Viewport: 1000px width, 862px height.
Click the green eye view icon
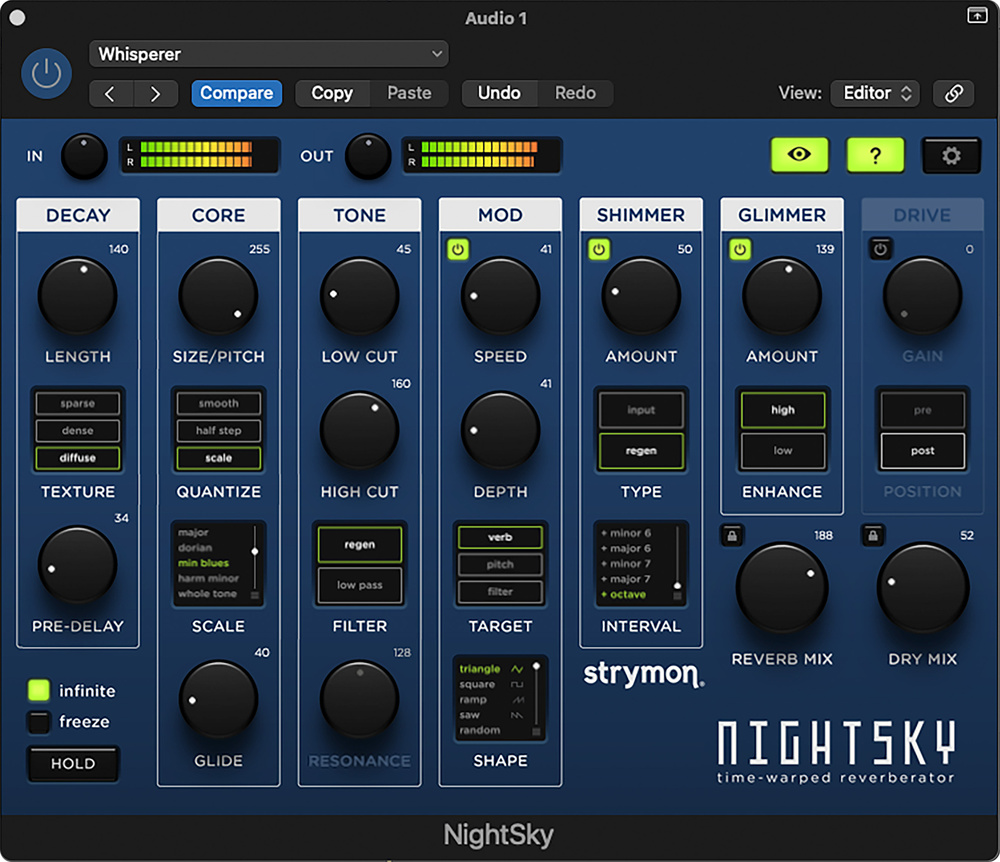(799, 155)
